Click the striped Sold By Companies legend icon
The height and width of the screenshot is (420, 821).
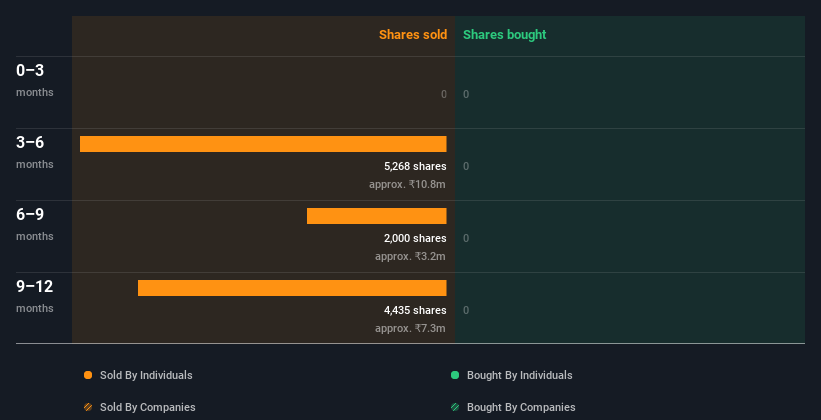[88, 407]
